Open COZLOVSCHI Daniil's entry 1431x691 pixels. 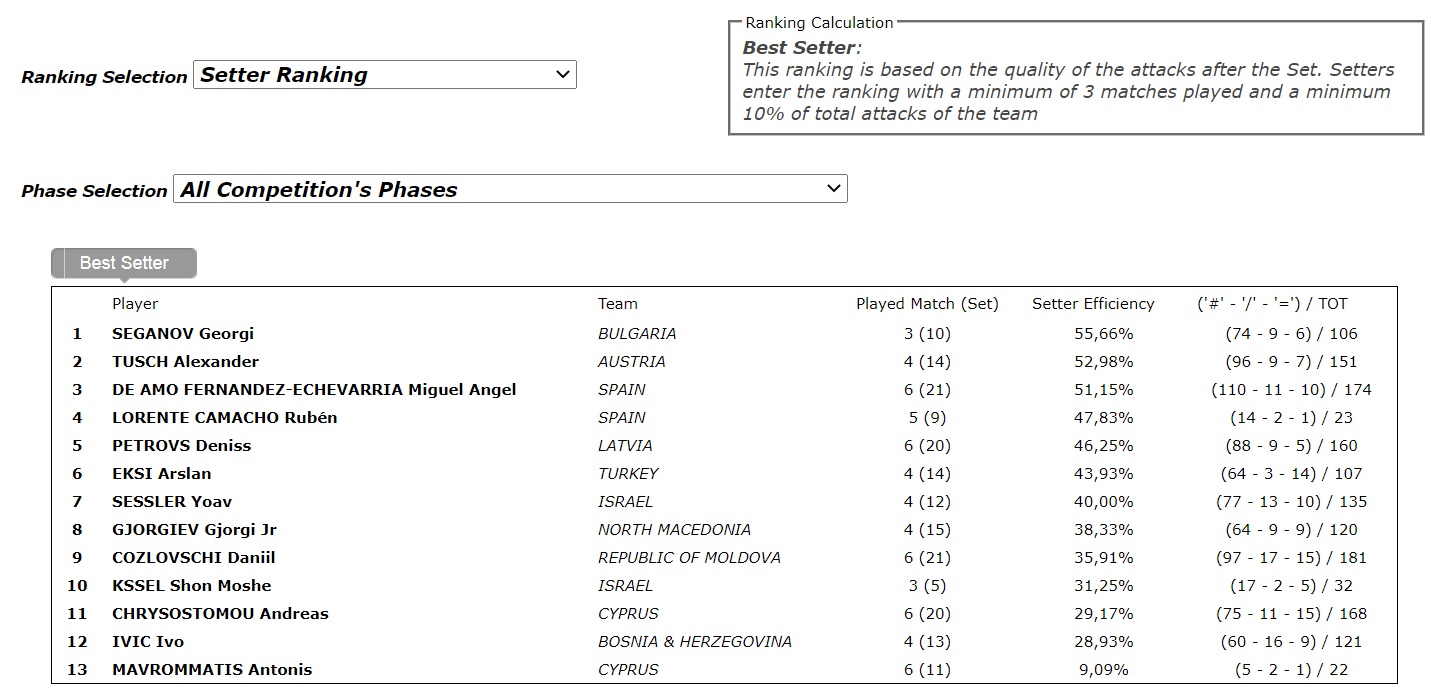click(193, 558)
